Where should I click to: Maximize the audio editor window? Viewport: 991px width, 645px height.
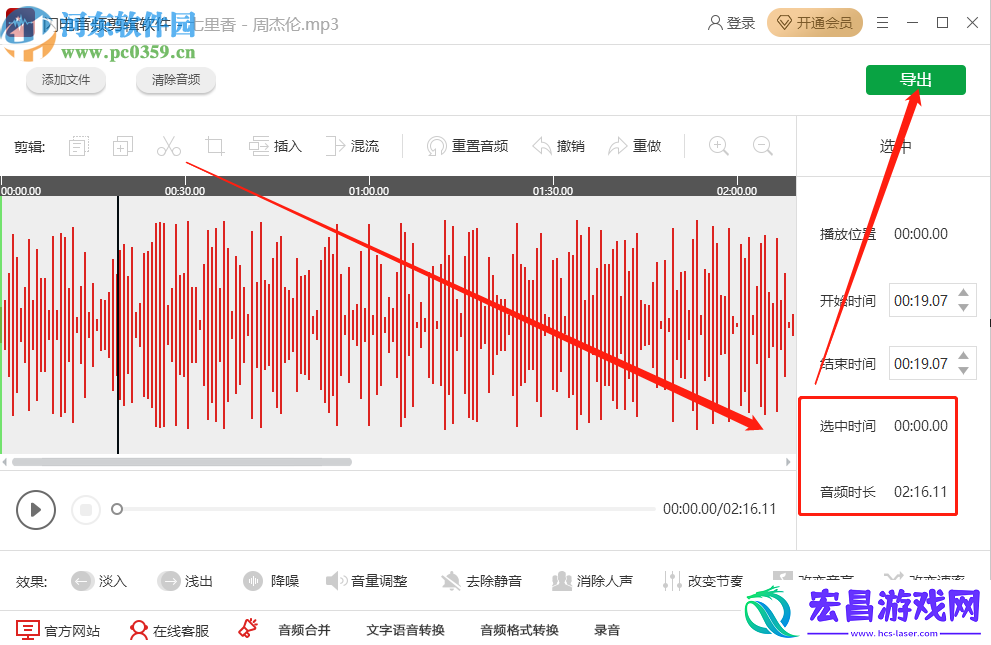click(x=942, y=23)
